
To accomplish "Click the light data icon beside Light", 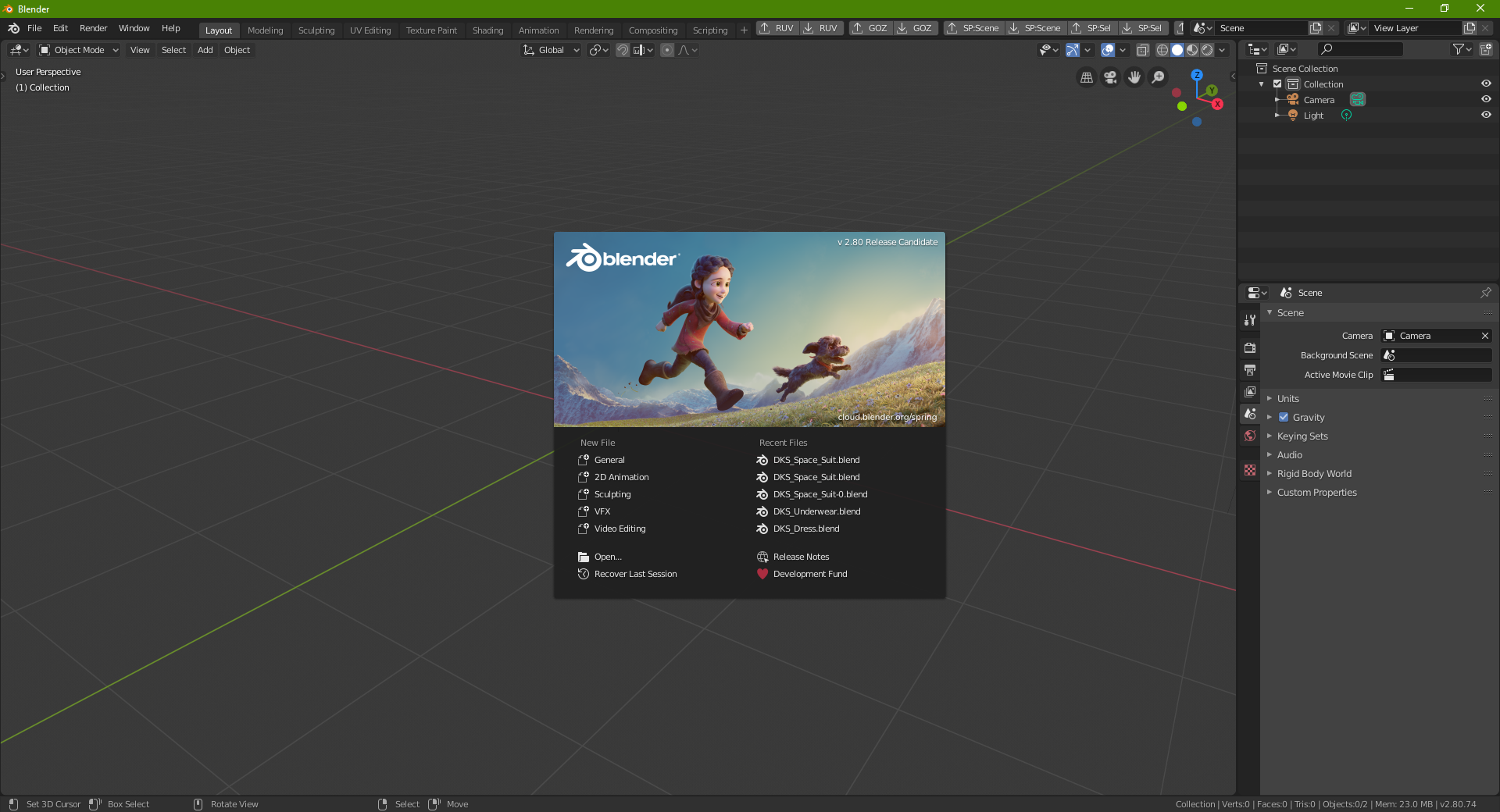I will click(1346, 115).
